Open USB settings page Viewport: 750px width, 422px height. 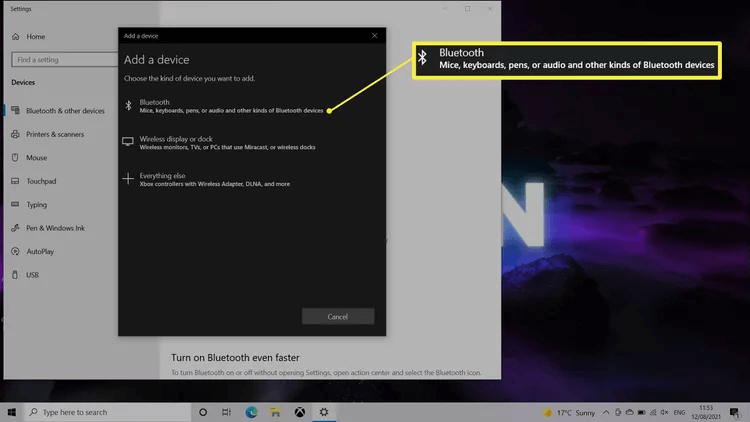click(32, 274)
